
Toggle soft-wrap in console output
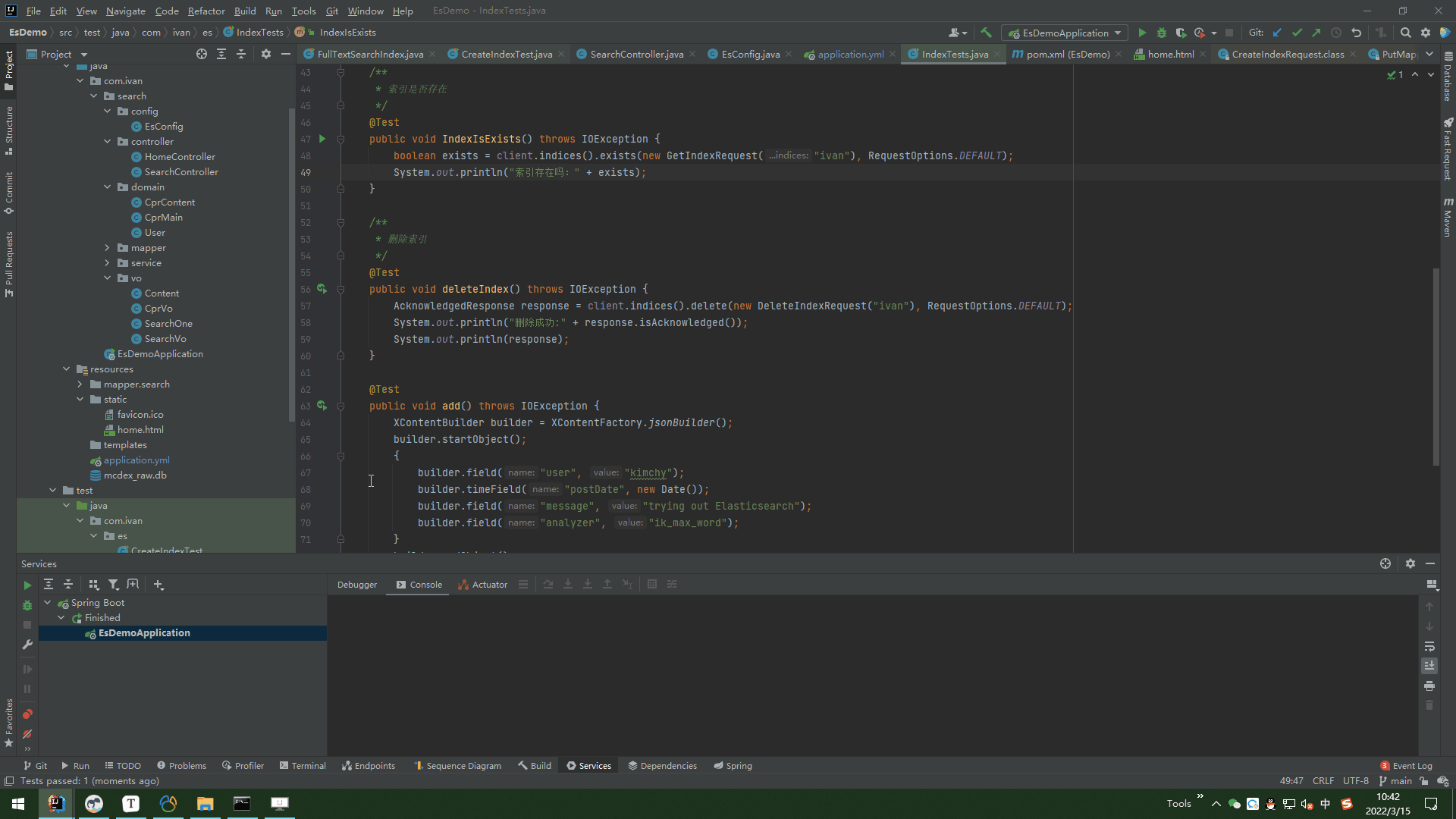tap(1429, 646)
